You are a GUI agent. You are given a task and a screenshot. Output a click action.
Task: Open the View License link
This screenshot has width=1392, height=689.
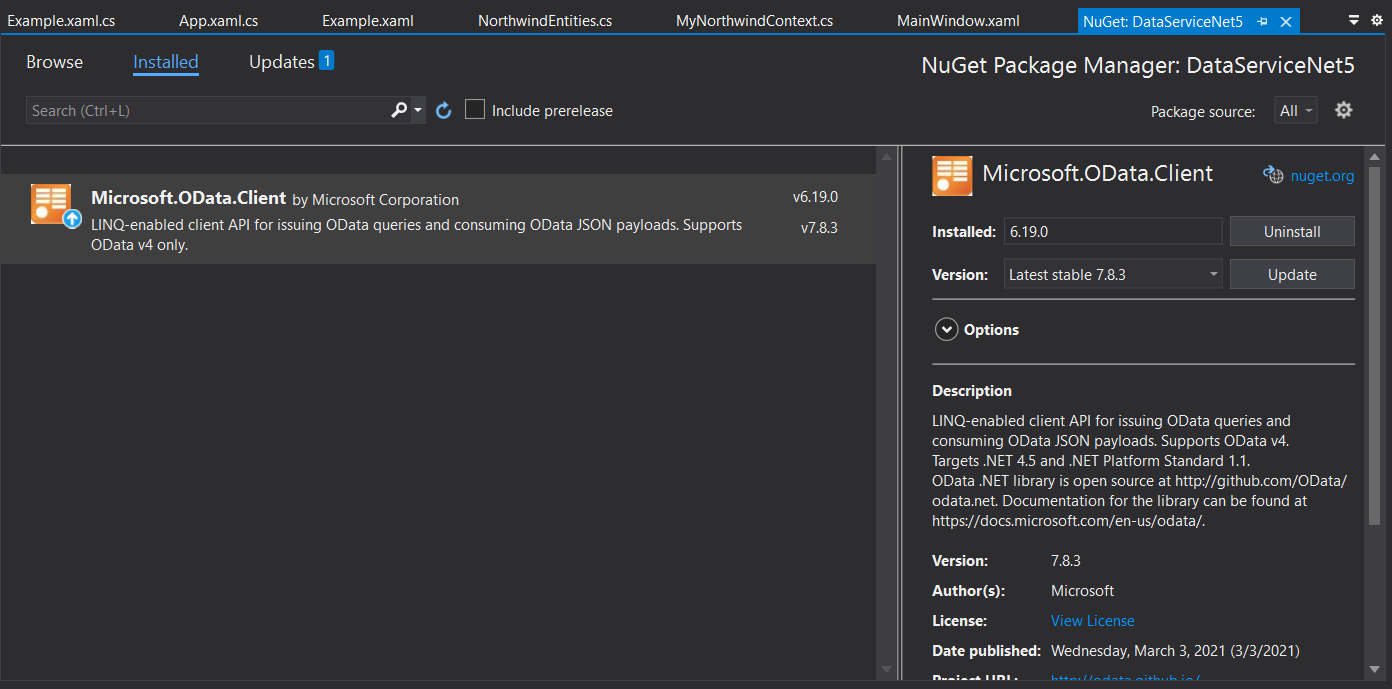click(x=1092, y=621)
